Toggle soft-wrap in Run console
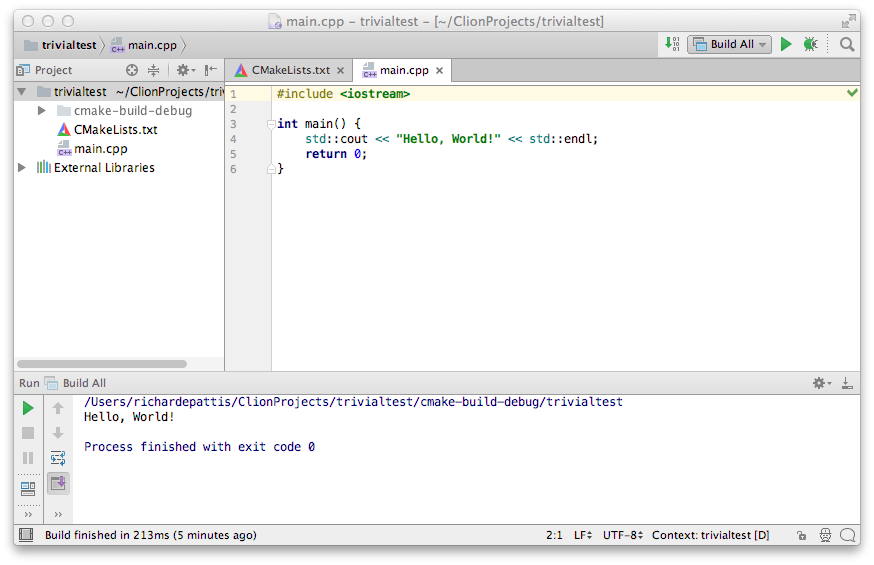This screenshot has height=565, width=874. click(x=58, y=458)
